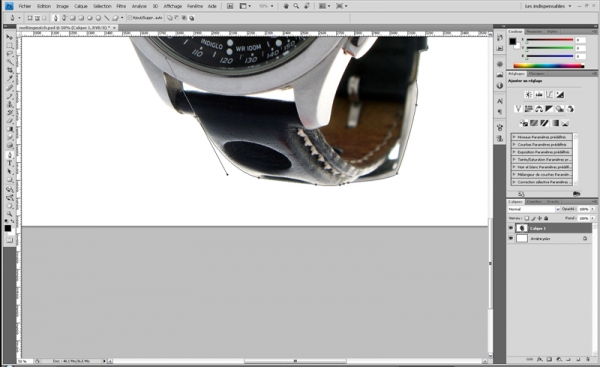This screenshot has width=600, height=367.
Task: Add a Vibrance adjustment
Action: pyautogui.click(x=518, y=109)
